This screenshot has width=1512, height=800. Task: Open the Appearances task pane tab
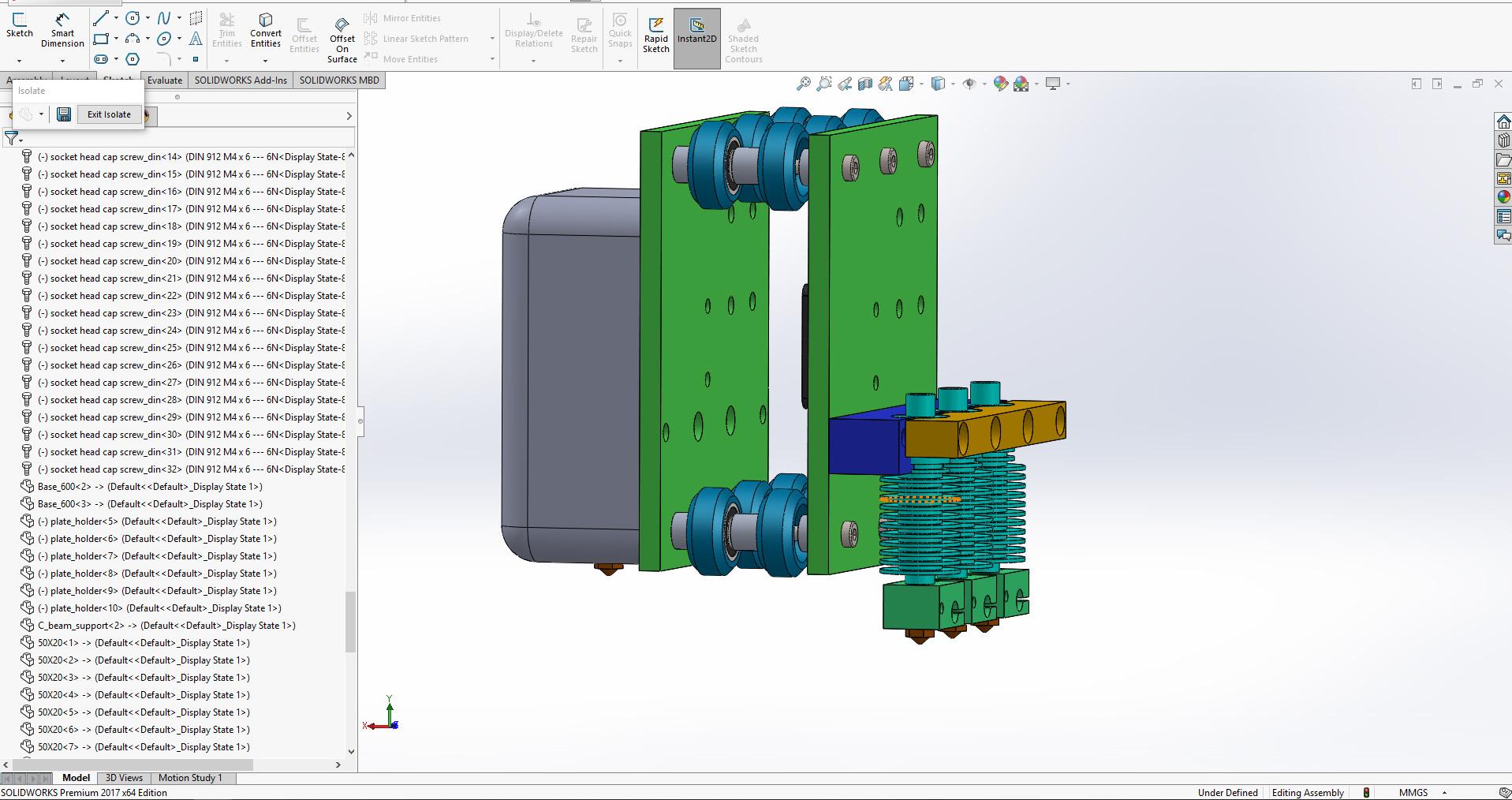click(1503, 197)
